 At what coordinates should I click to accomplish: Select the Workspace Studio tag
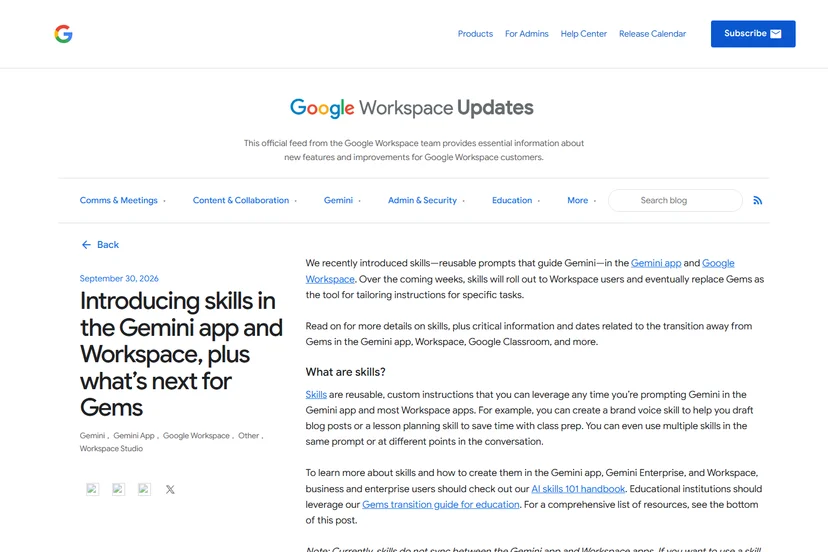(x=111, y=448)
